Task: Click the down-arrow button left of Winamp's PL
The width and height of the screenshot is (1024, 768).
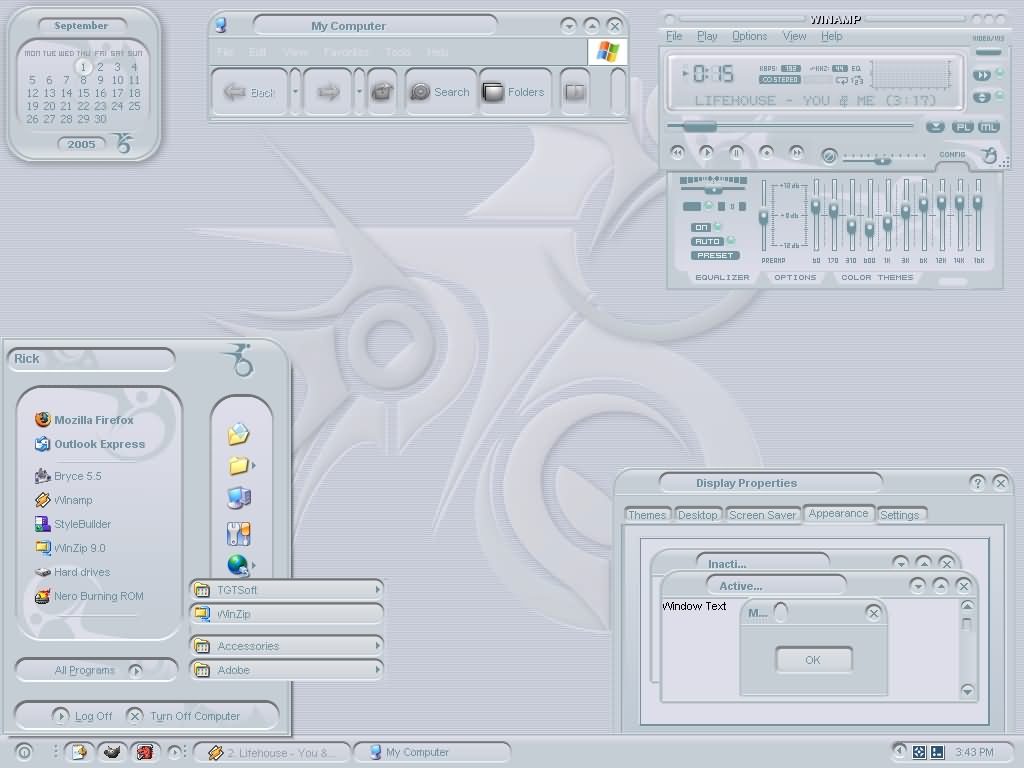Action: click(935, 127)
